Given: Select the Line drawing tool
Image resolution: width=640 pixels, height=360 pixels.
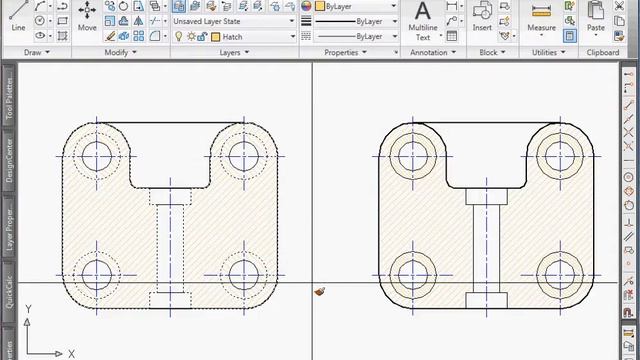Looking at the screenshot, I should click(x=18, y=16).
